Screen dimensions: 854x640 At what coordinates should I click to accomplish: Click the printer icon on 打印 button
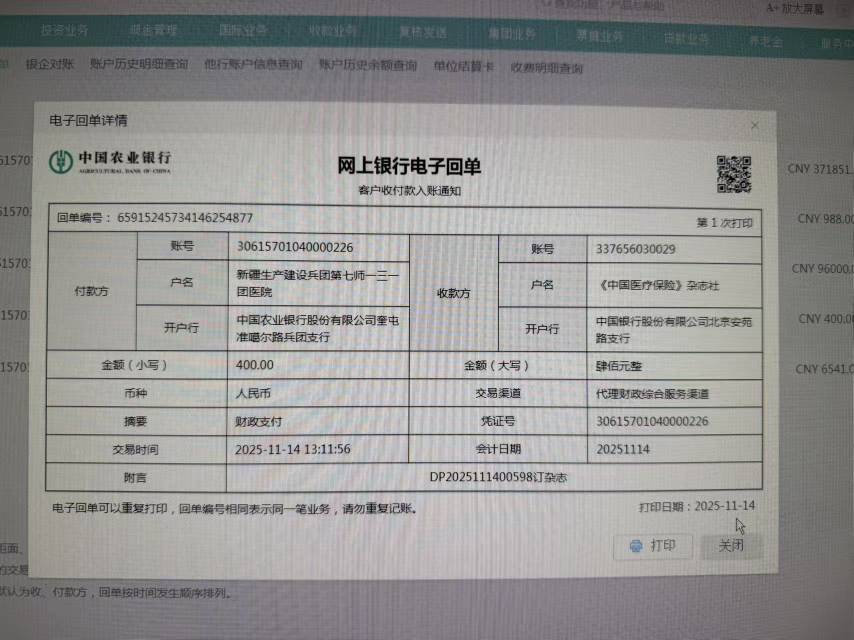pyautogui.click(x=635, y=546)
